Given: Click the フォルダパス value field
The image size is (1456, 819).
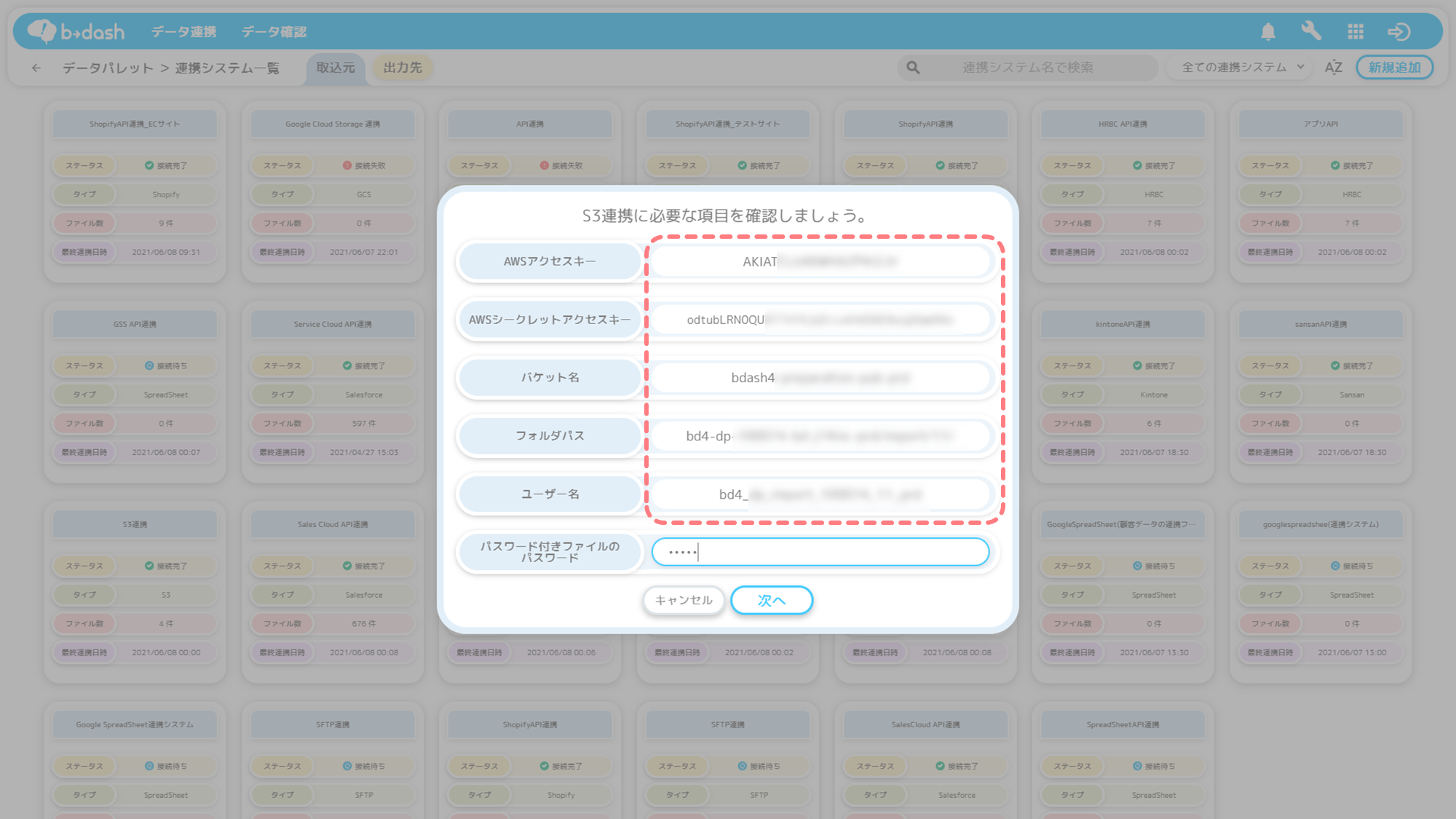Looking at the screenshot, I should point(820,436).
